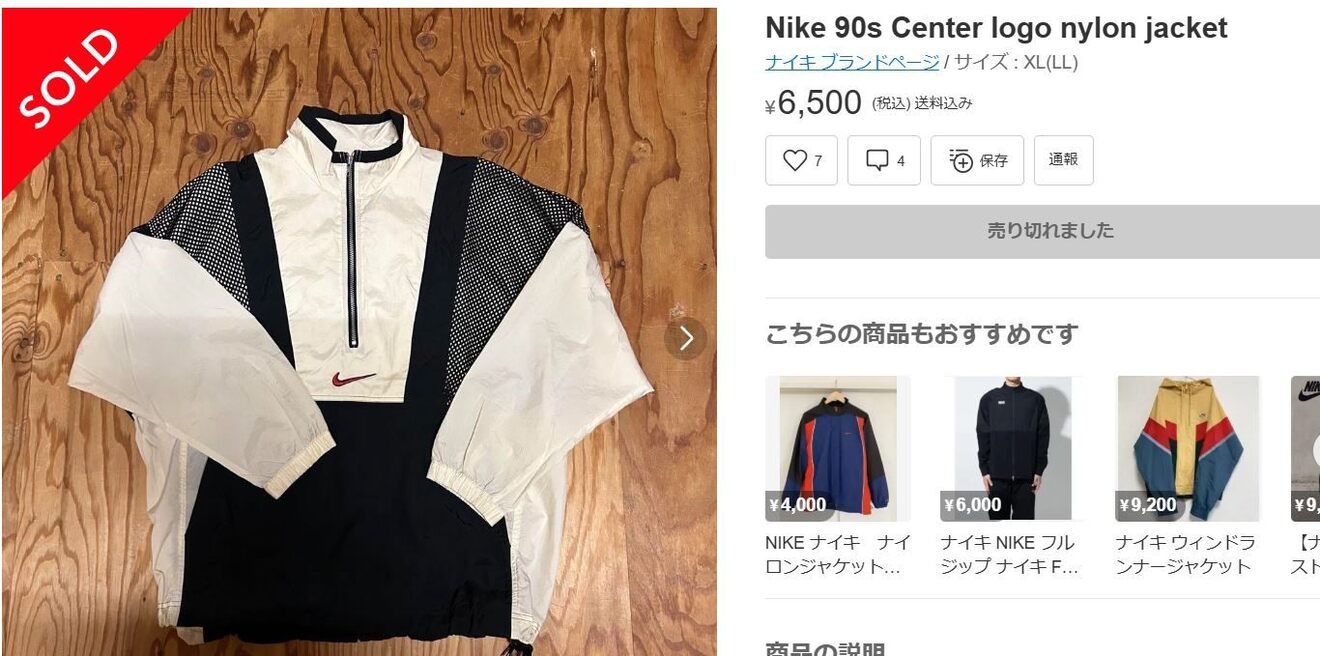
Task: Select NIKE ナイキ ナイロンジャケット title link
Action: click(838, 554)
